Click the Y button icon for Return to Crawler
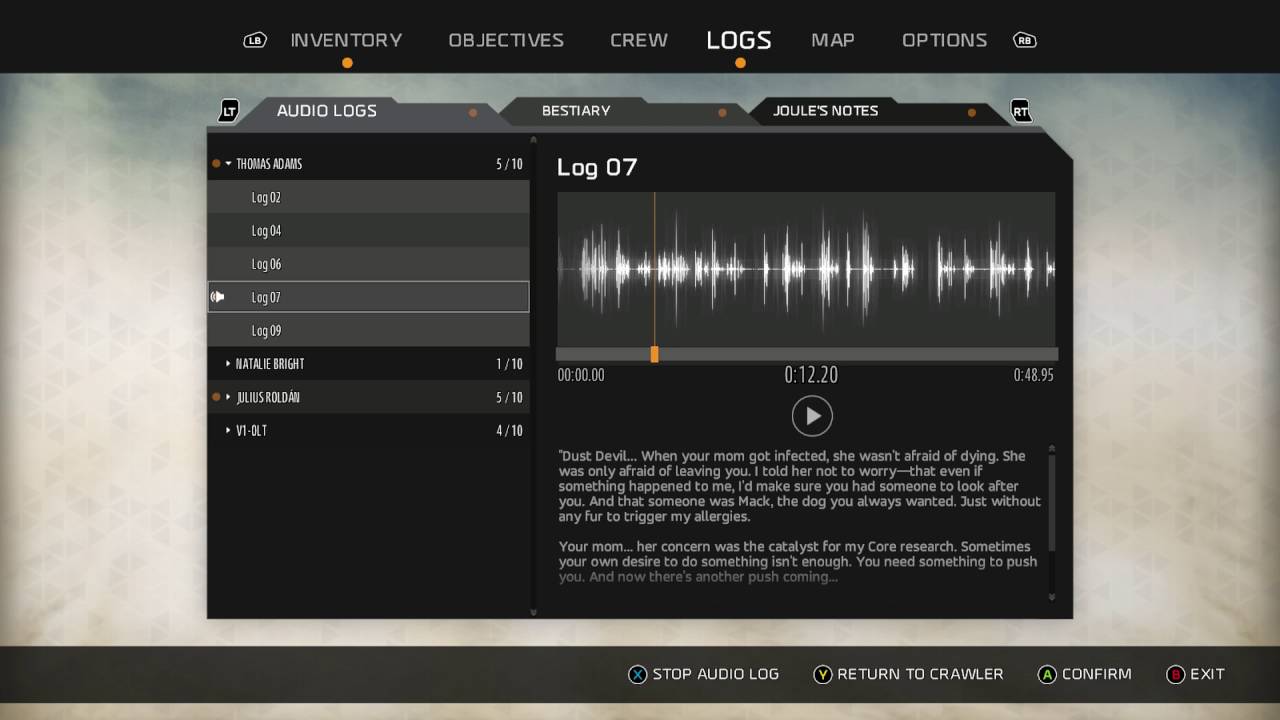The image size is (1280, 720). [x=822, y=674]
